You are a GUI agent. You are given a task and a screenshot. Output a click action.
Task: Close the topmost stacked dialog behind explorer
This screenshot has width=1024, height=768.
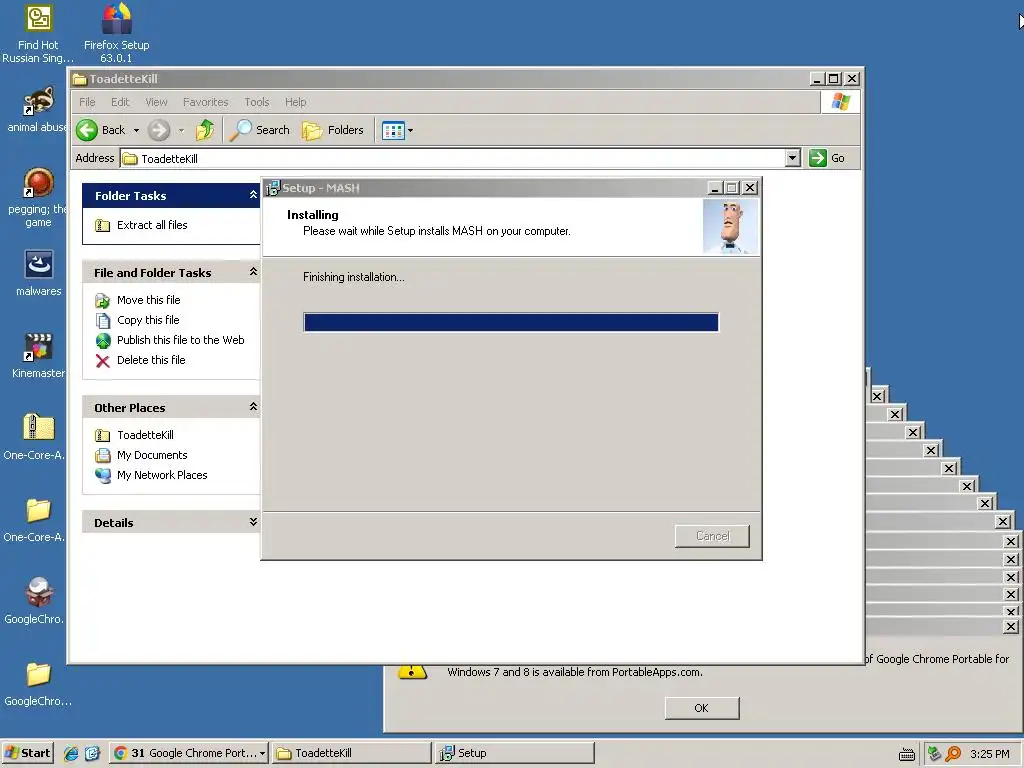(878, 396)
